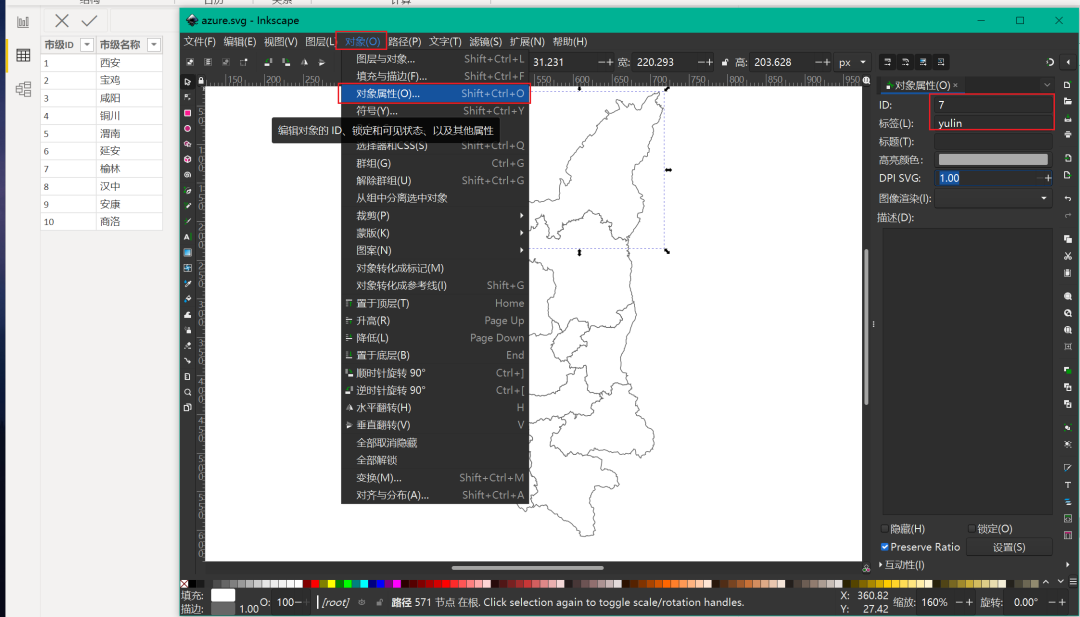The width and height of the screenshot is (1080, 617).
Task: Open the 市级名称 column filter dropdown
Action: (153, 44)
